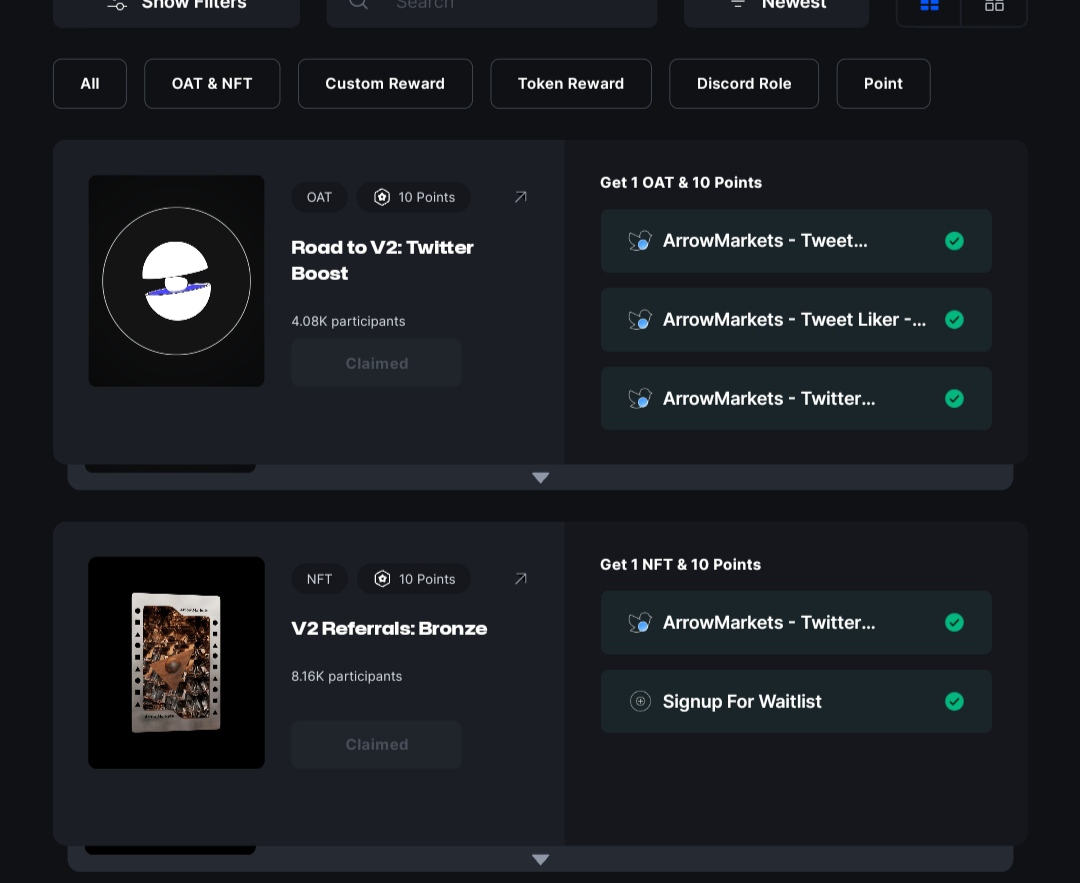This screenshot has height=883, width=1080.
Task: Click Claimed button under Road to V2
Action: tap(376, 363)
